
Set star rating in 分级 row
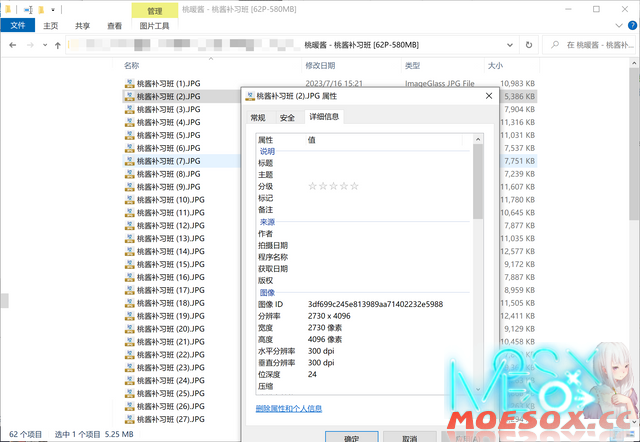click(x=333, y=187)
